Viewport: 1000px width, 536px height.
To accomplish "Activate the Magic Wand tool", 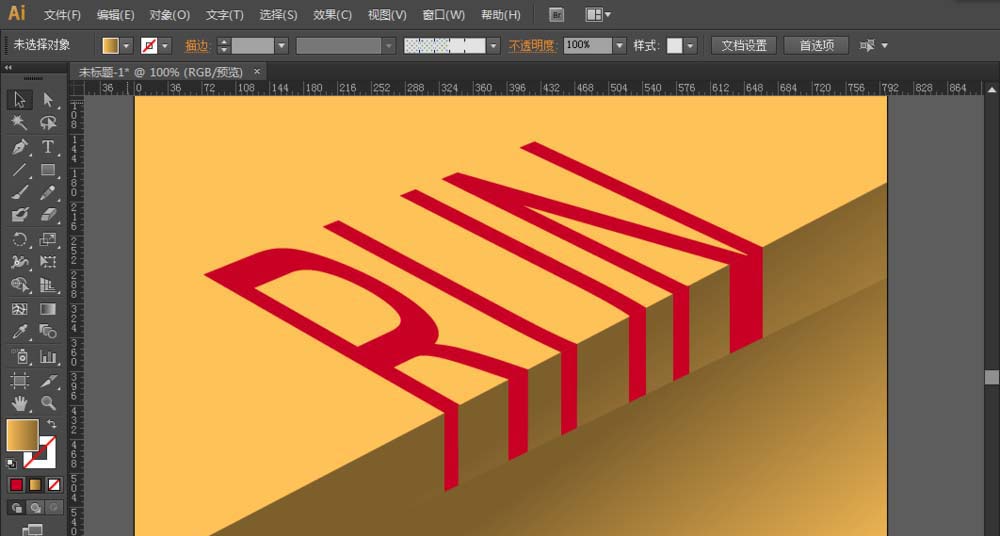I will click(x=19, y=123).
